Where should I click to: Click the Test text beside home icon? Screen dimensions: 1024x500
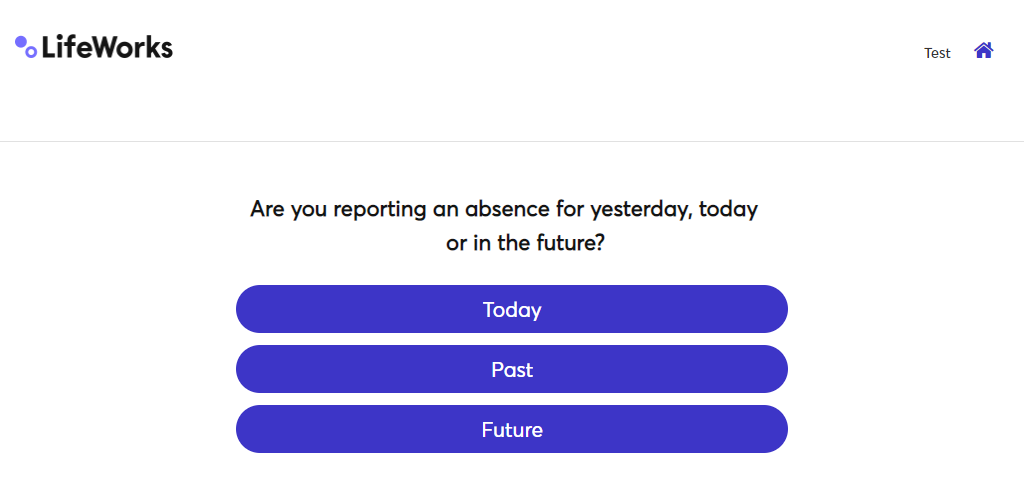tap(937, 53)
